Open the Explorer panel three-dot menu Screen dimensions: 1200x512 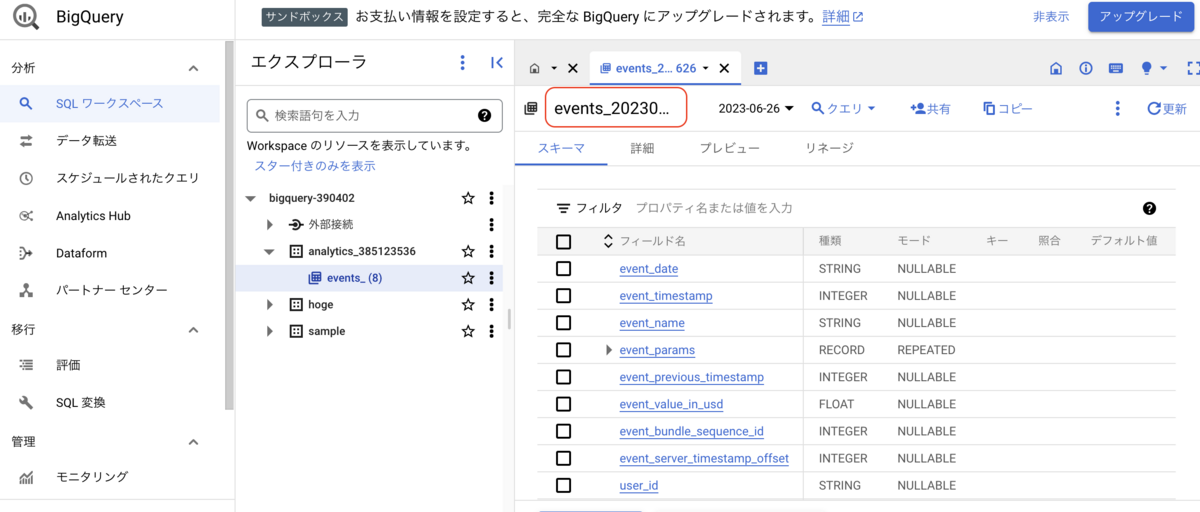(462, 63)
